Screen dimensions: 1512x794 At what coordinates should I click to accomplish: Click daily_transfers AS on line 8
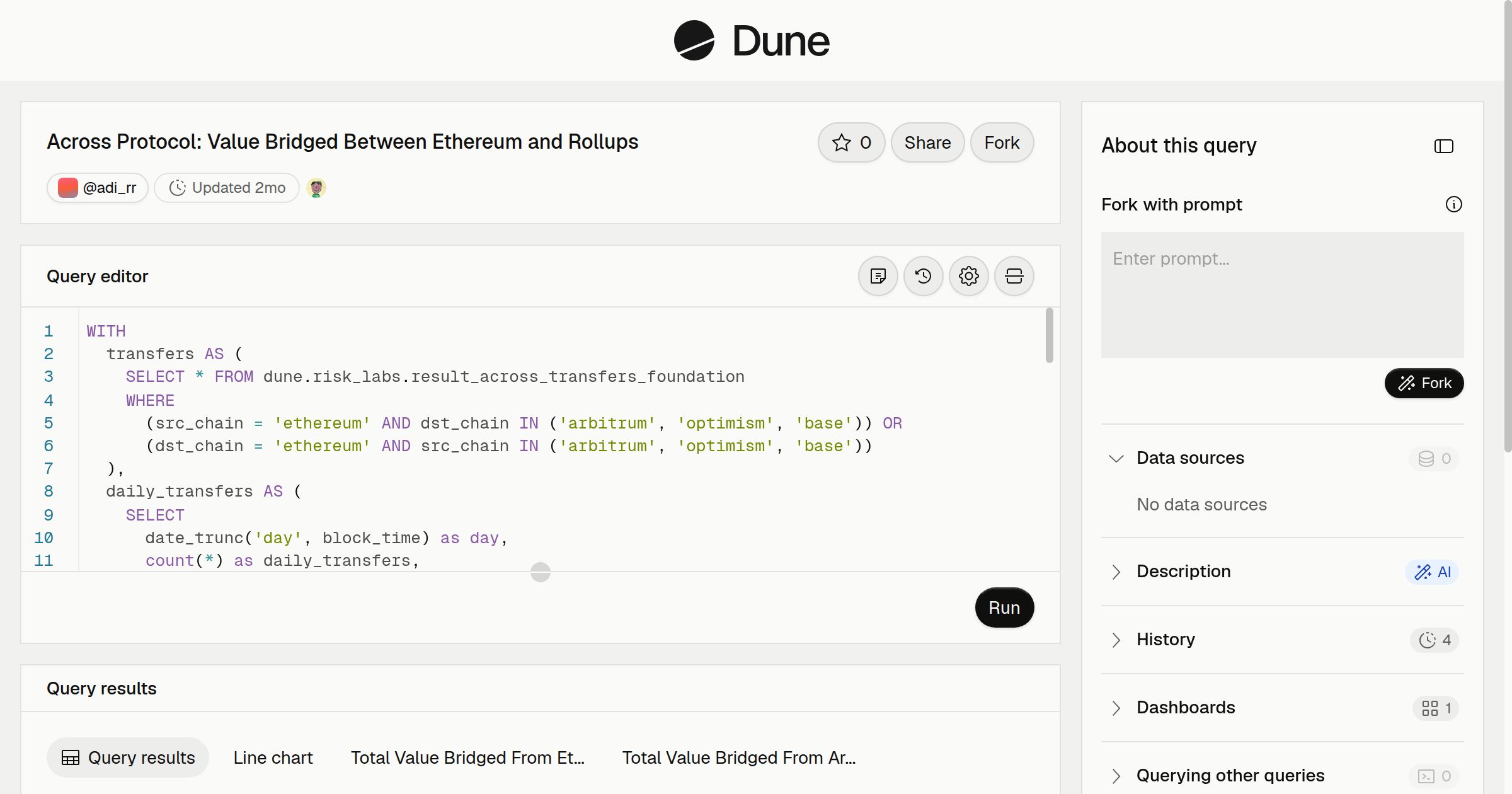tap(194, 491)
